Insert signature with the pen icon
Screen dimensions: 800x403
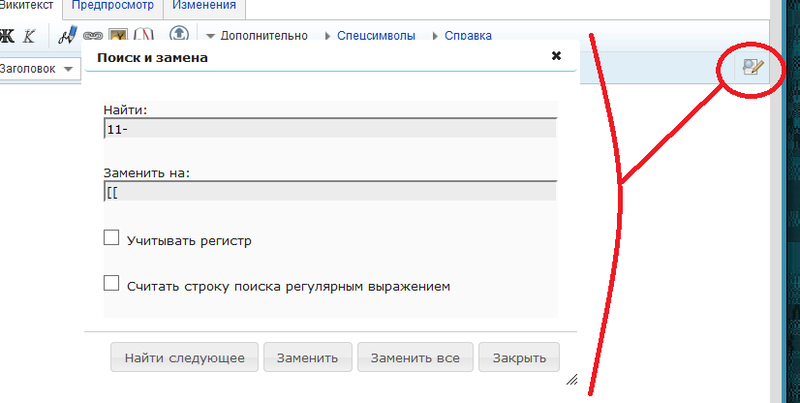pyautogui.click(x=67, y=36)
